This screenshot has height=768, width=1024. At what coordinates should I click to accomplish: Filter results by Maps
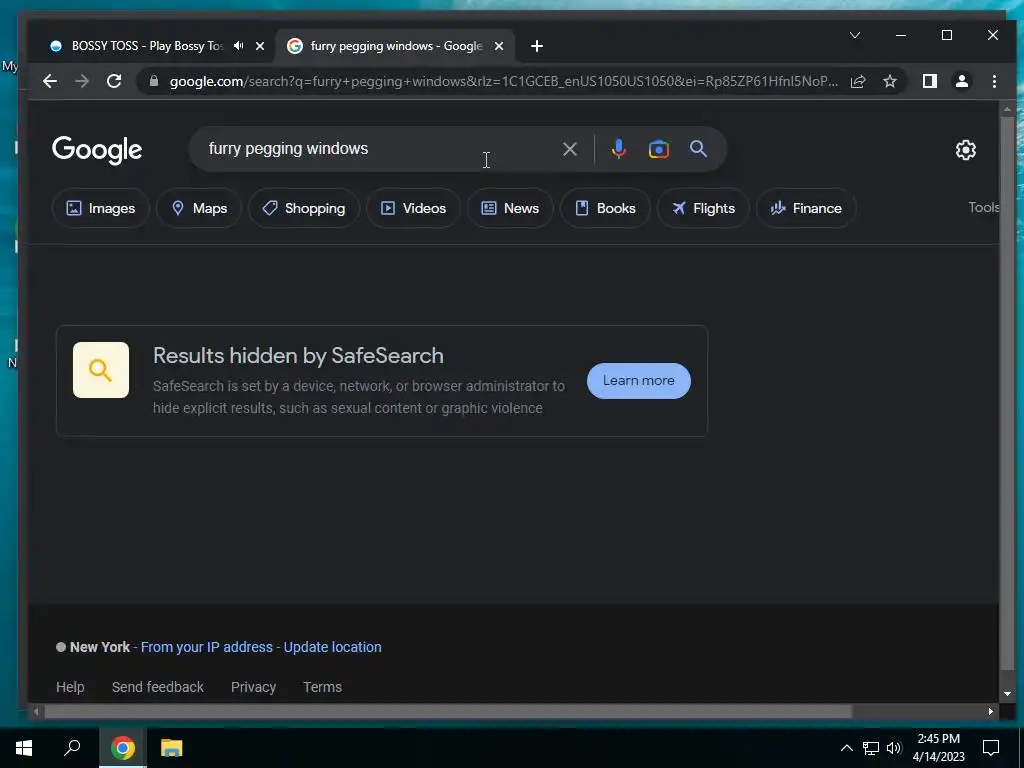click(x=199, y=208)
